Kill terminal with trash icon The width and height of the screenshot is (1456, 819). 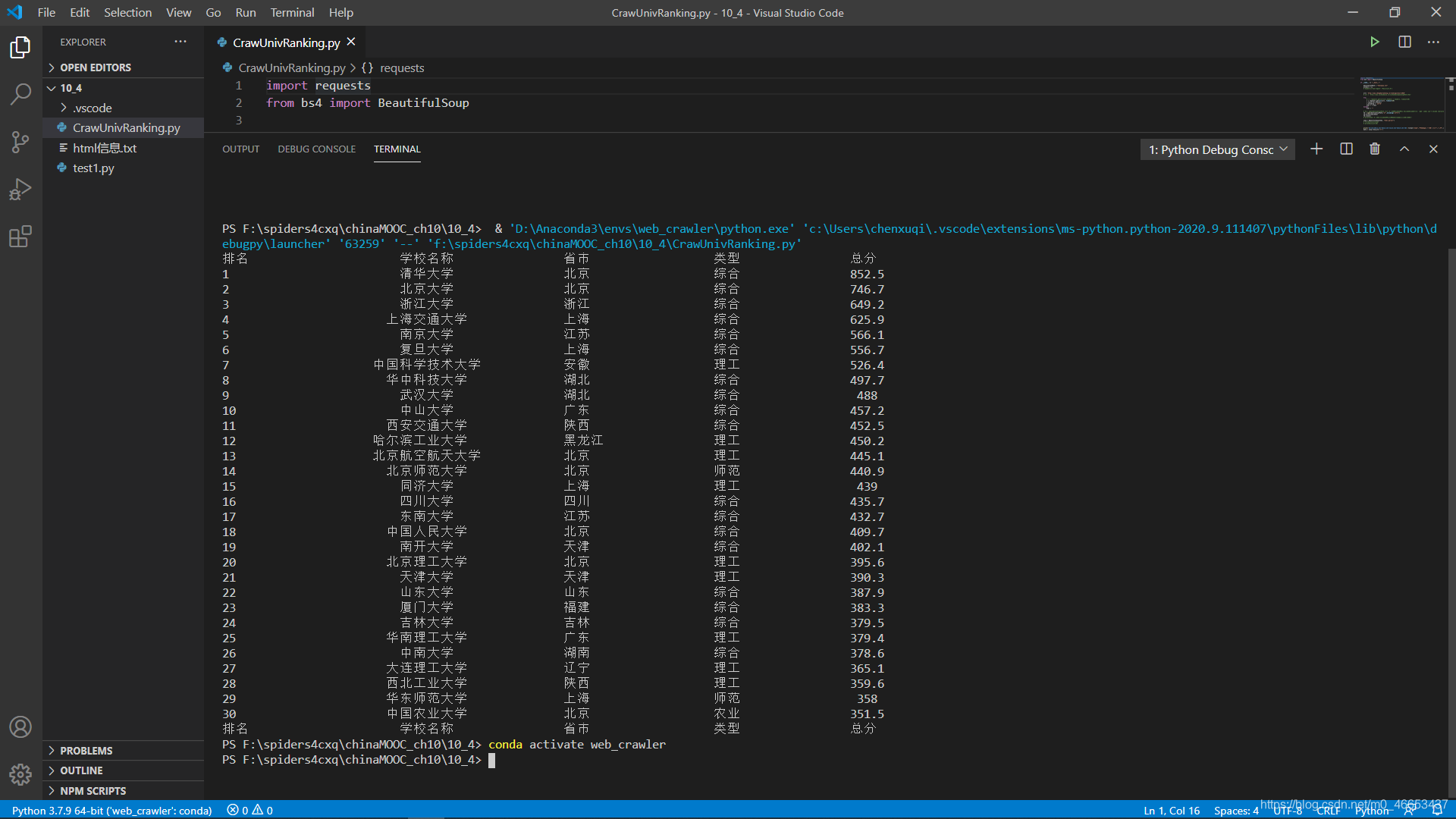(x=1375, y=149)
